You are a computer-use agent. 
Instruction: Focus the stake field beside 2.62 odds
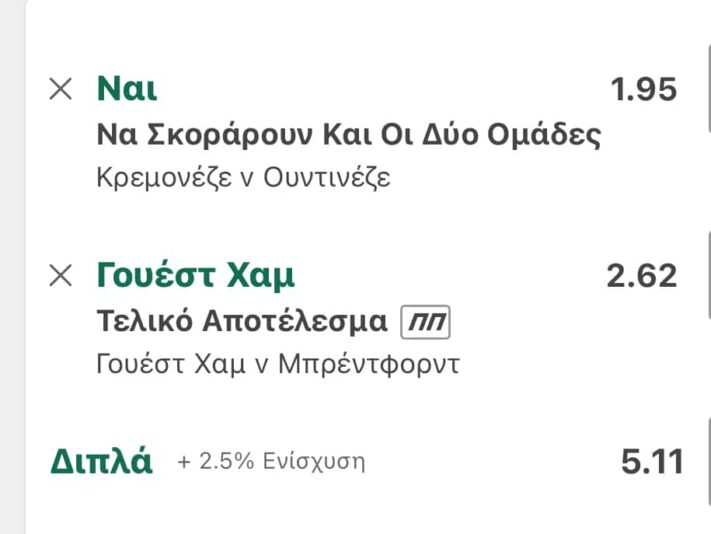pos(706,275)
